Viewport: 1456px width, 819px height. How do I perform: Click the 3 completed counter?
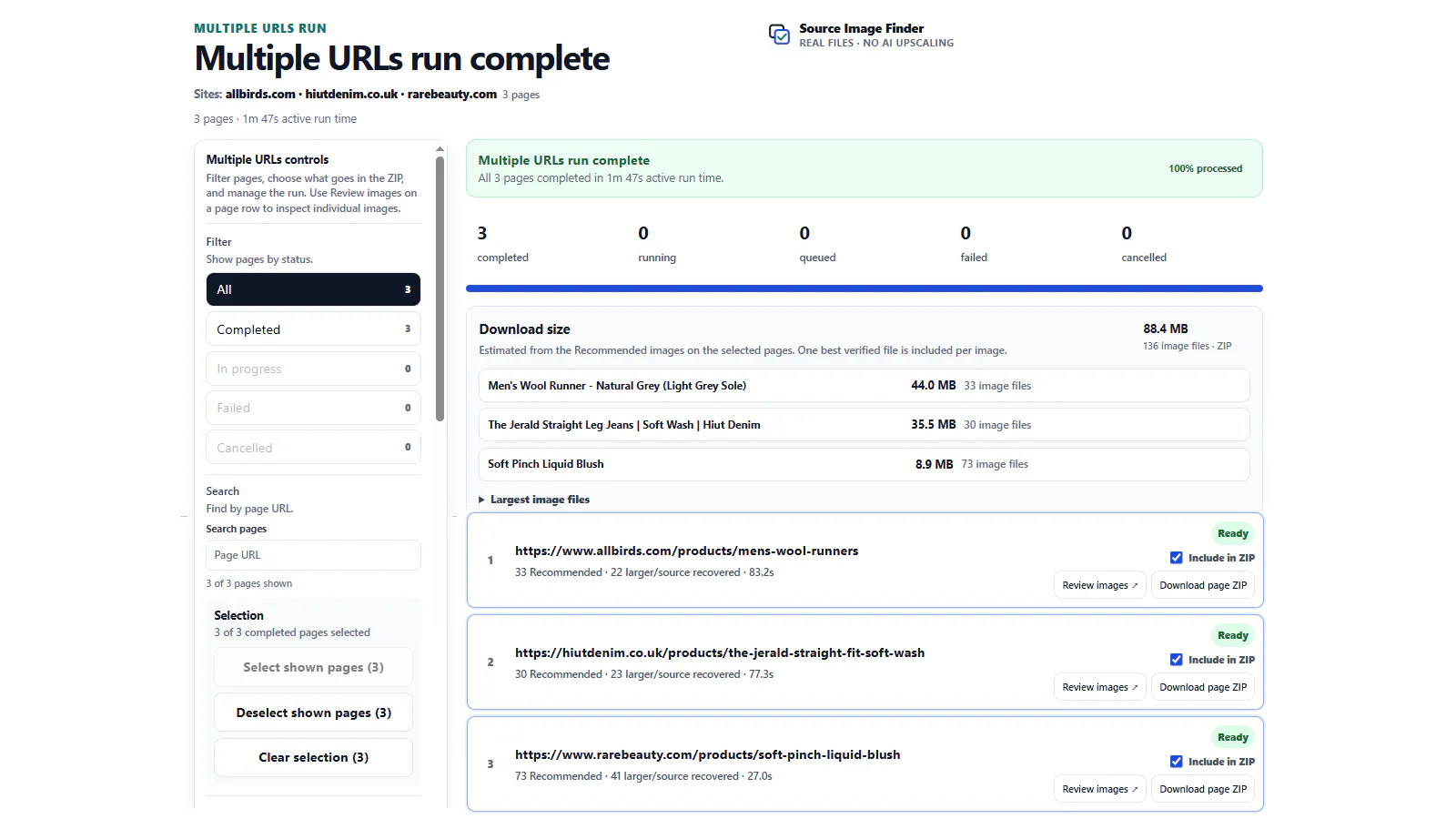point(502,244)
